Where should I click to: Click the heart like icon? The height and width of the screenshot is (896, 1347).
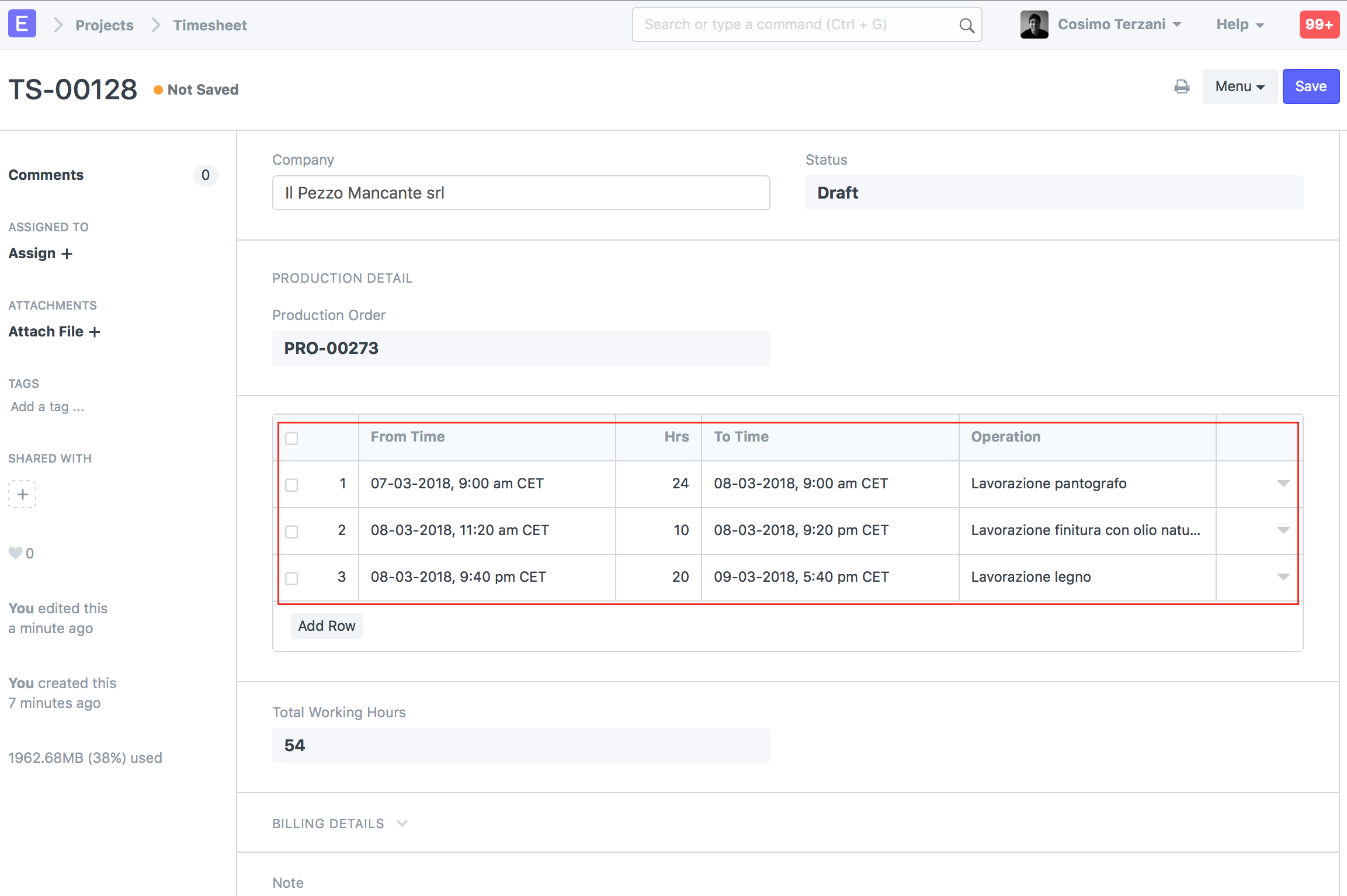15,553
